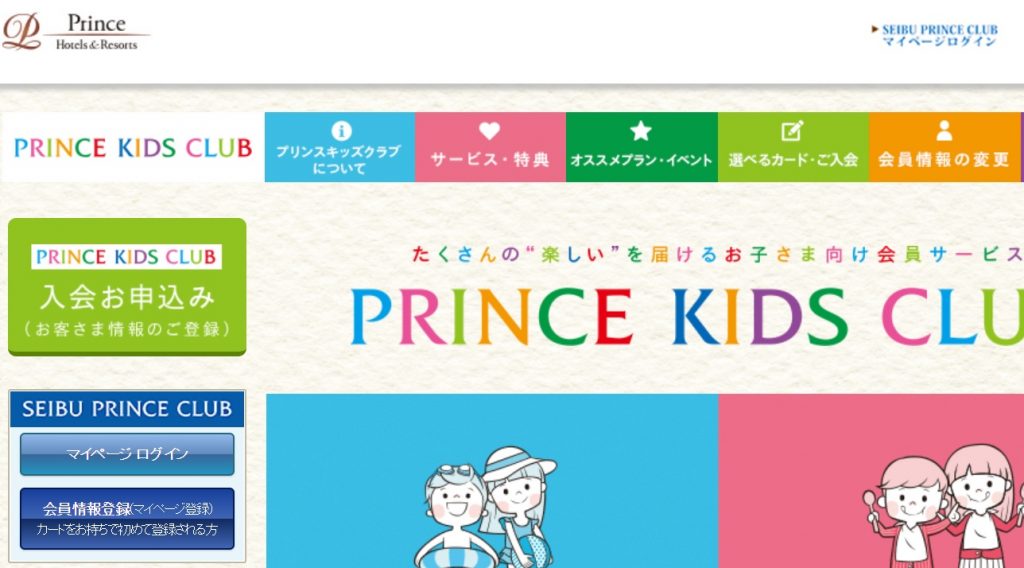This screenshot has height=568, width=1024.
Task: Select the オススメプラン・イベント tab
Action: 642,147
